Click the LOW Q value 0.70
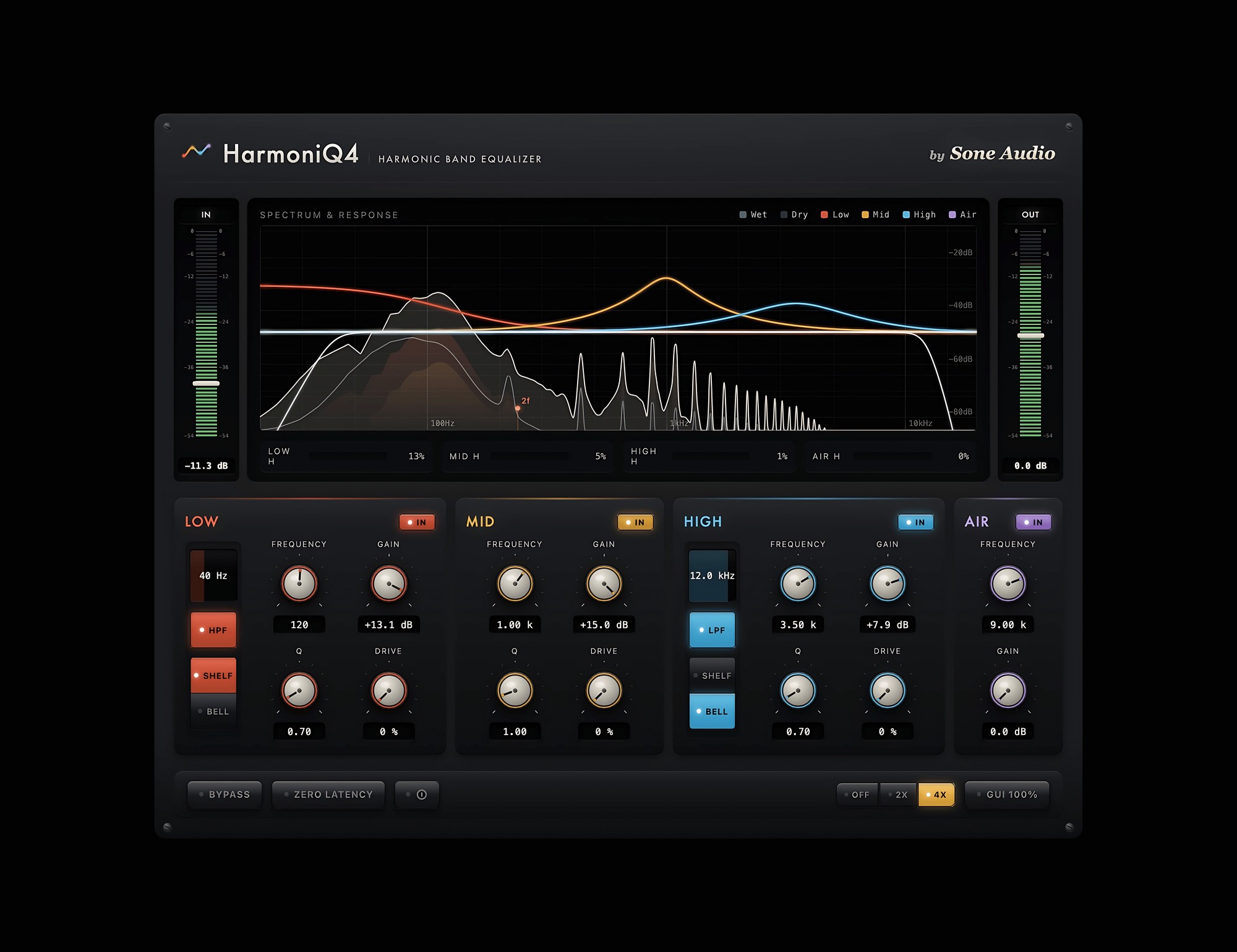Screen dimensions: 1237x952 point(299,732)
